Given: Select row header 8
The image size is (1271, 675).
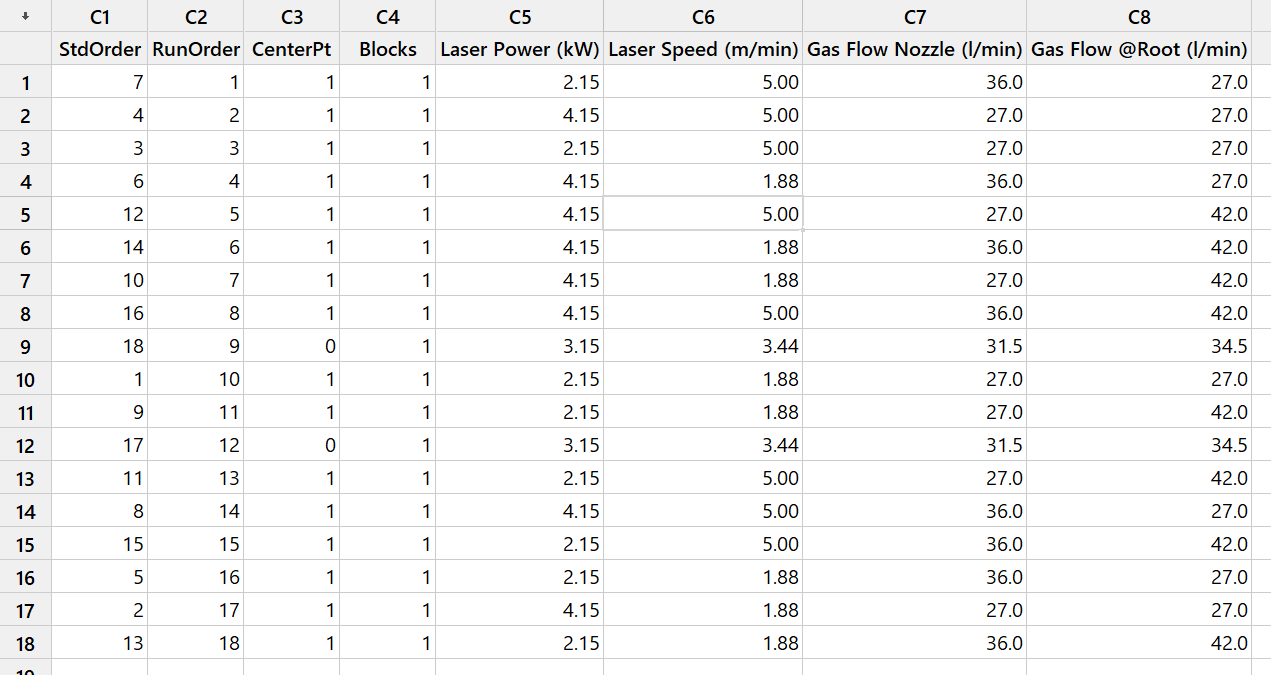Looking at the screenshot, I should tap(25, 313).
